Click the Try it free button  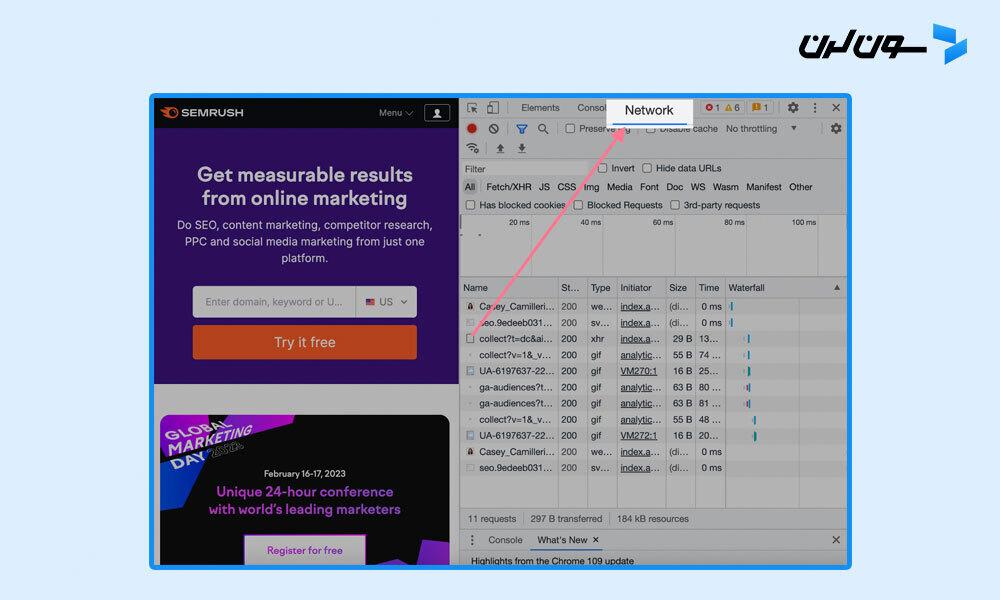[305, 342]
